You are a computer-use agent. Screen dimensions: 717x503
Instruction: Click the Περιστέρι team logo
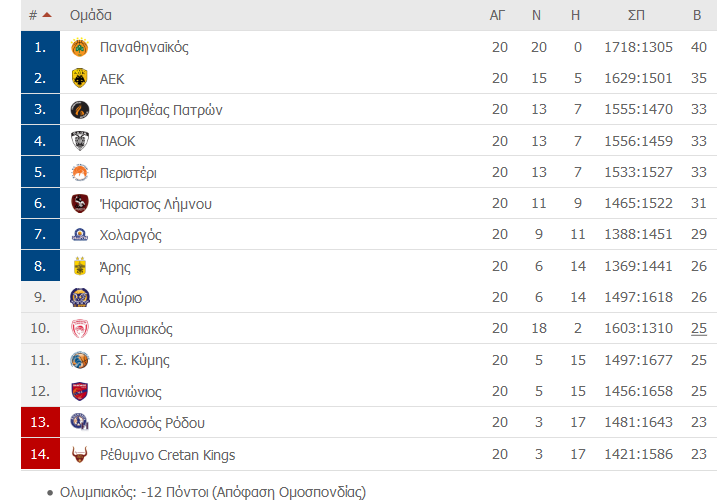(80, 172)
